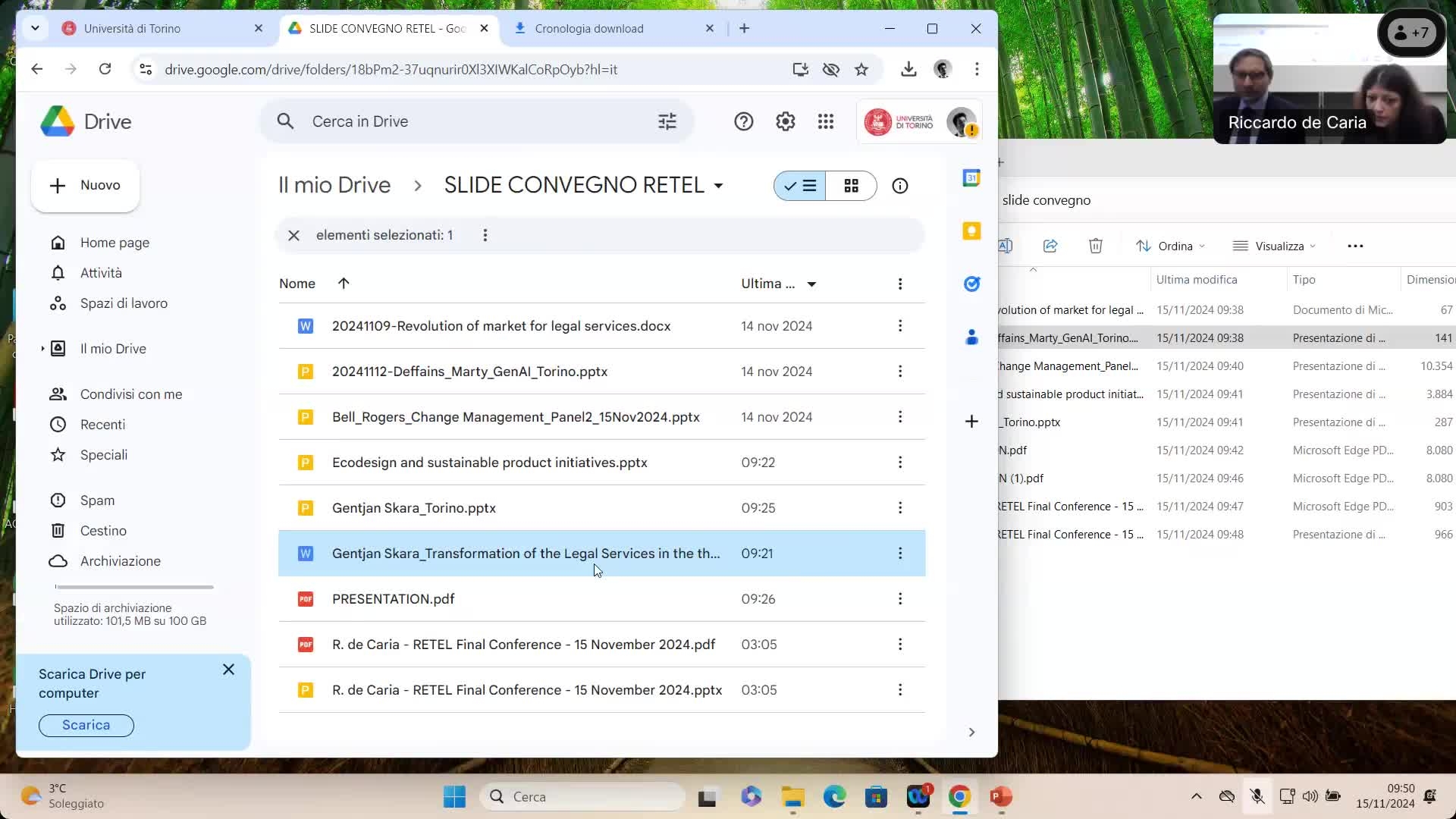Click the storage usage progress bar
Image resolution: width=1456 pixels, height=819 pixels.
(x=134, y=587)
